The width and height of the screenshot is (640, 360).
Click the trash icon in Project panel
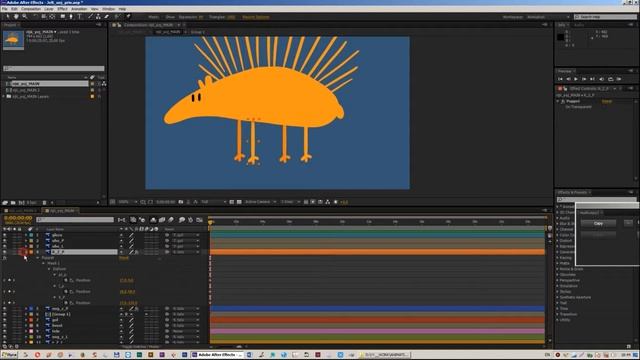tap(44, 202)
